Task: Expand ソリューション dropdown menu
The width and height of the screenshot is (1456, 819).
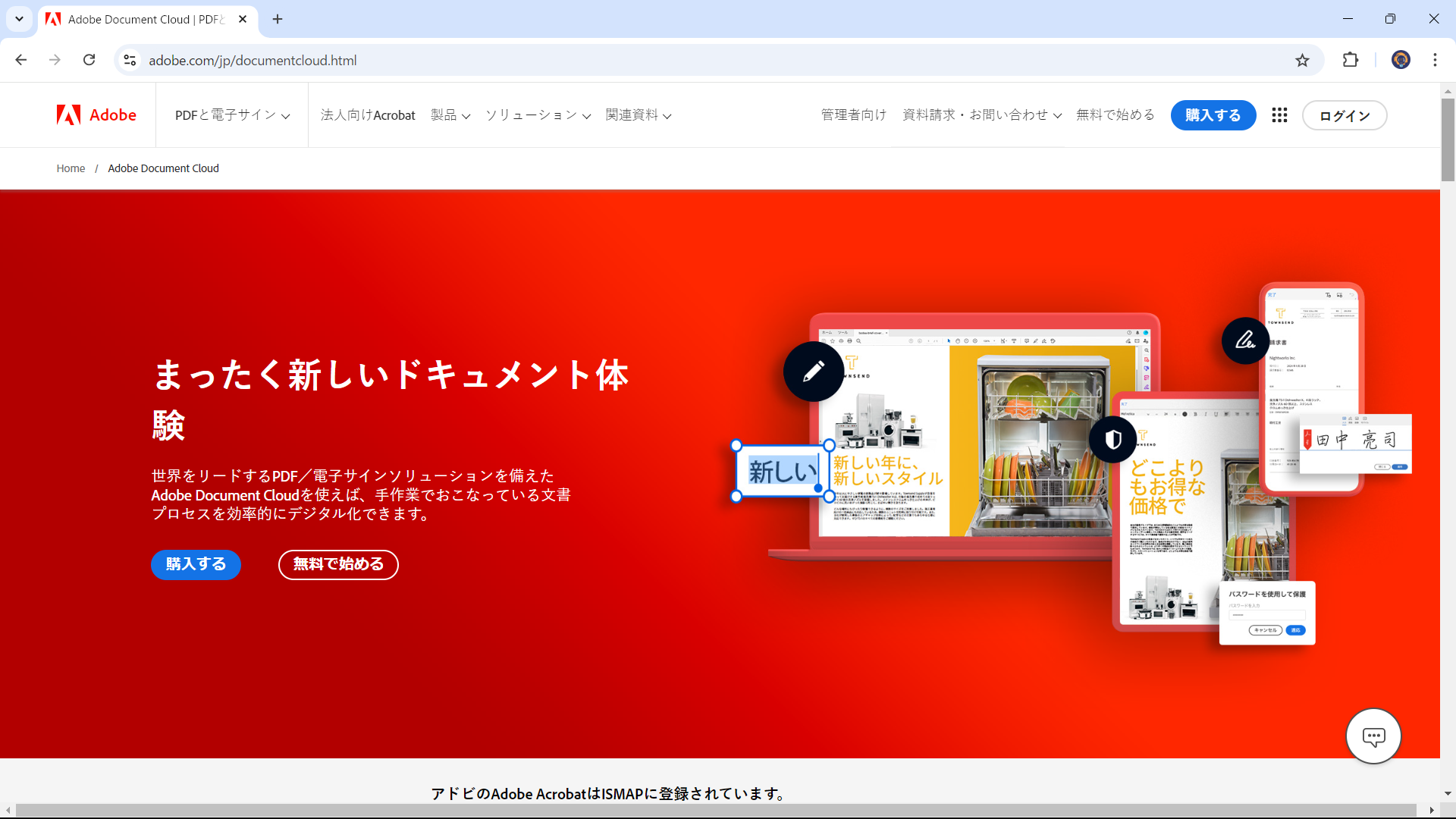Action: coord(538,115)
